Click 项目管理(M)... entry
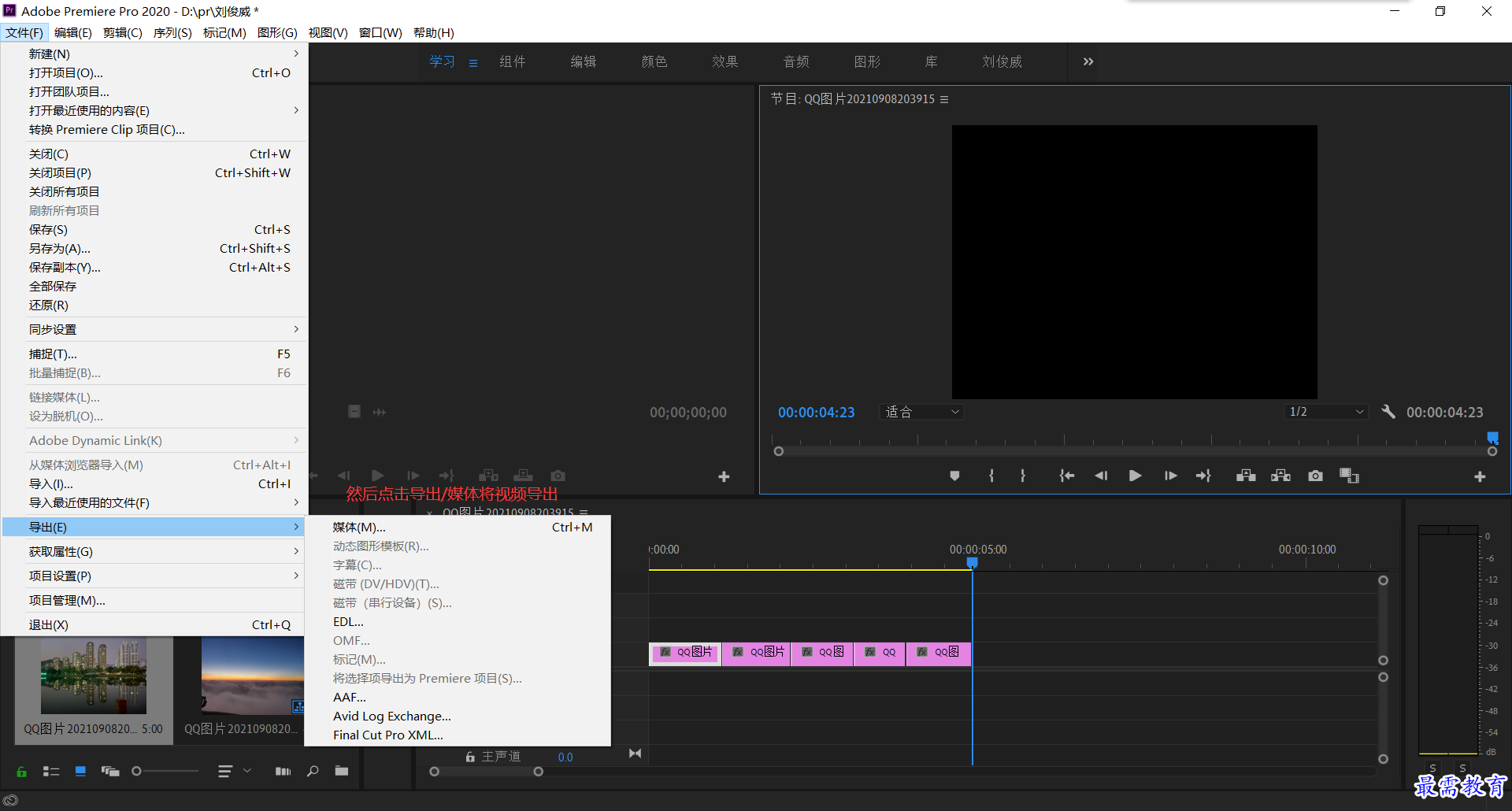Image resolution: width=1512 pixels, height=811 pixels. 154,600
